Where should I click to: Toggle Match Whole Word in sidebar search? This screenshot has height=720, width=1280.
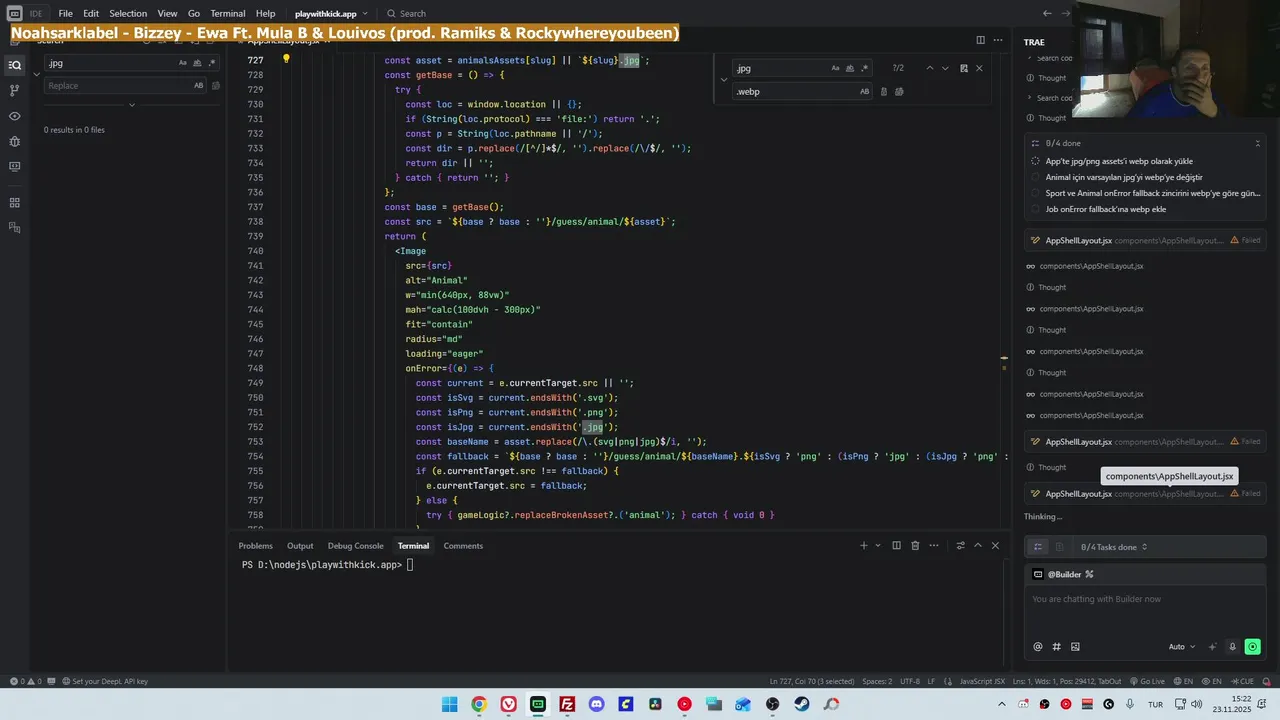pyautogui.click(x=198, y=62)
